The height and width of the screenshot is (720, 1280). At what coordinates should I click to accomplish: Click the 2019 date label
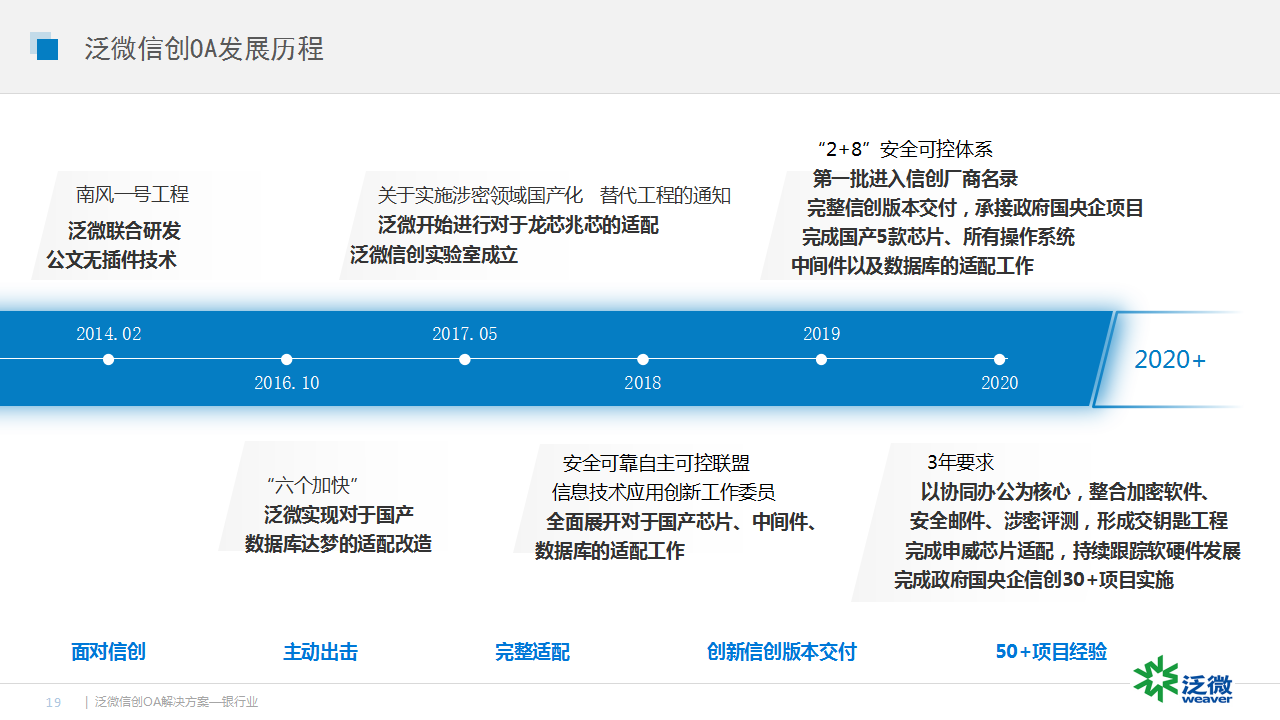pos(822,334)
